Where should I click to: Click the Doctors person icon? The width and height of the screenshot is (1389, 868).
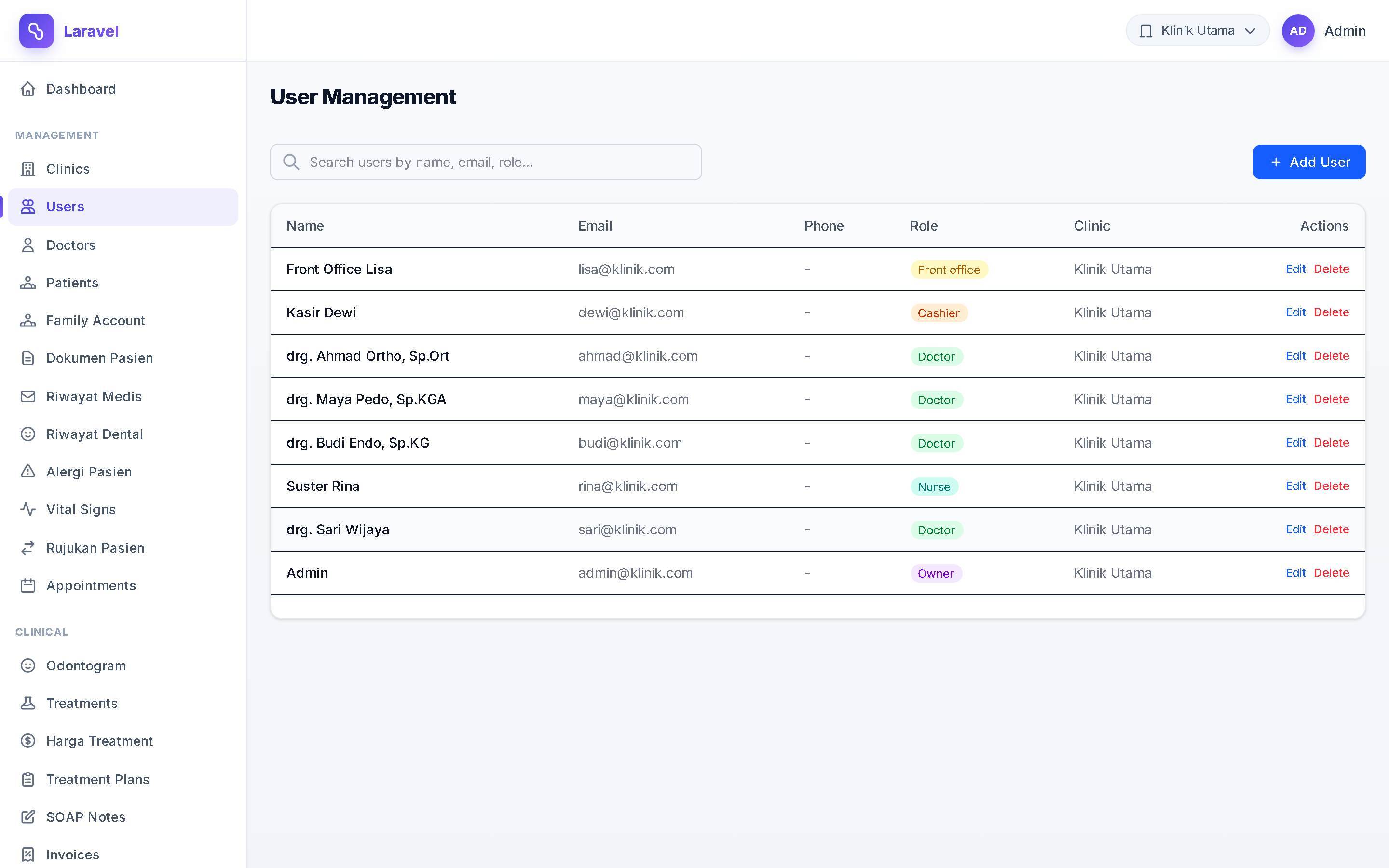point(28,245)
